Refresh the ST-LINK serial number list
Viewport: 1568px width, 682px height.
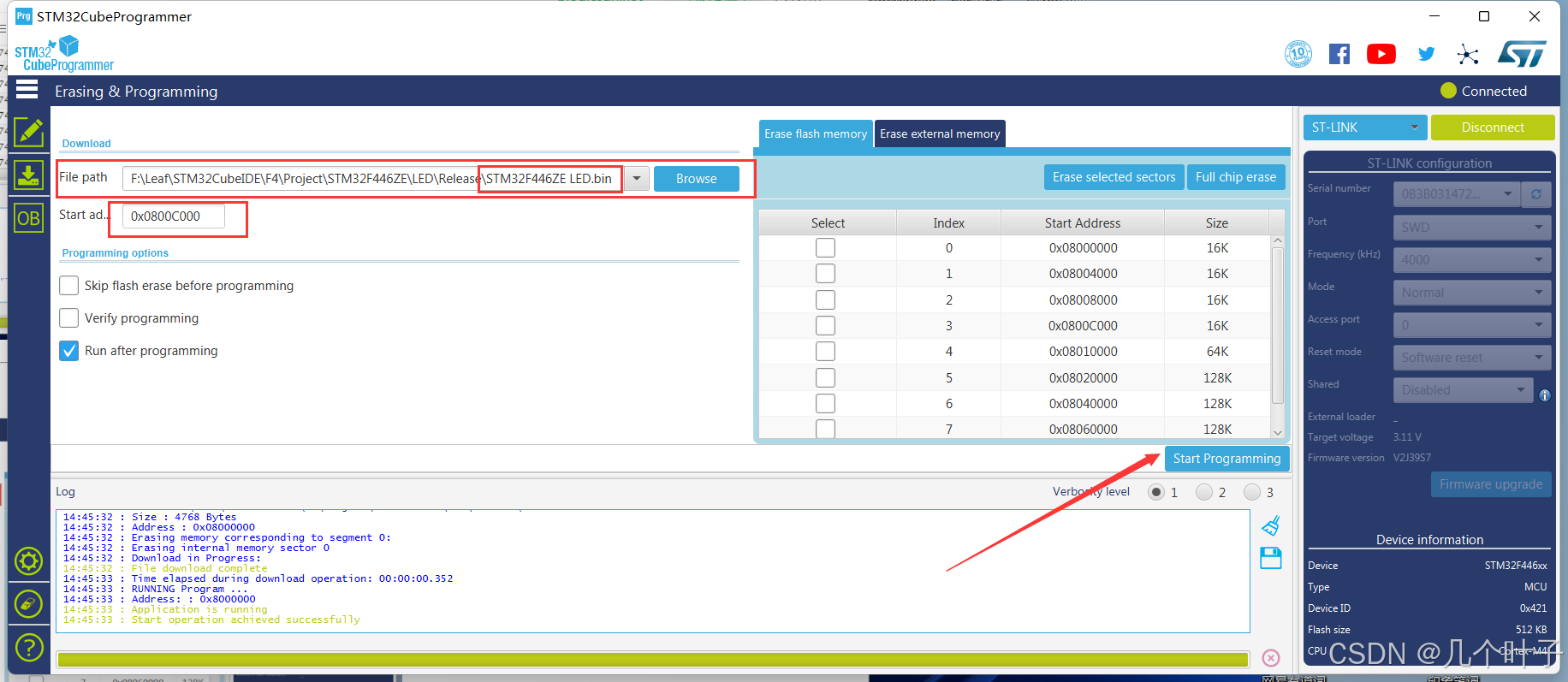(x=1536, y=194)
